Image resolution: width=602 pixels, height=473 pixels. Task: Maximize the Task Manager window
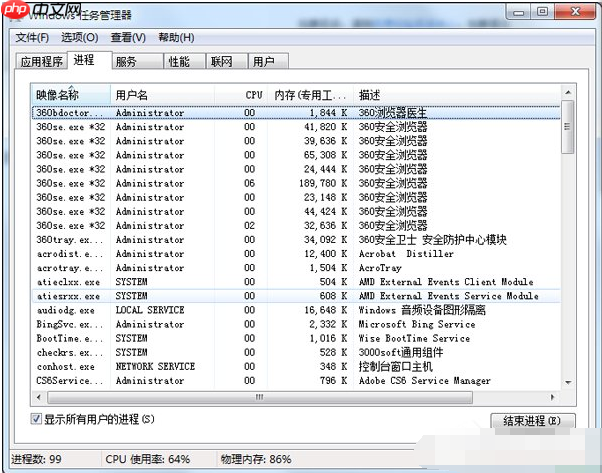[x=542, y=12]
